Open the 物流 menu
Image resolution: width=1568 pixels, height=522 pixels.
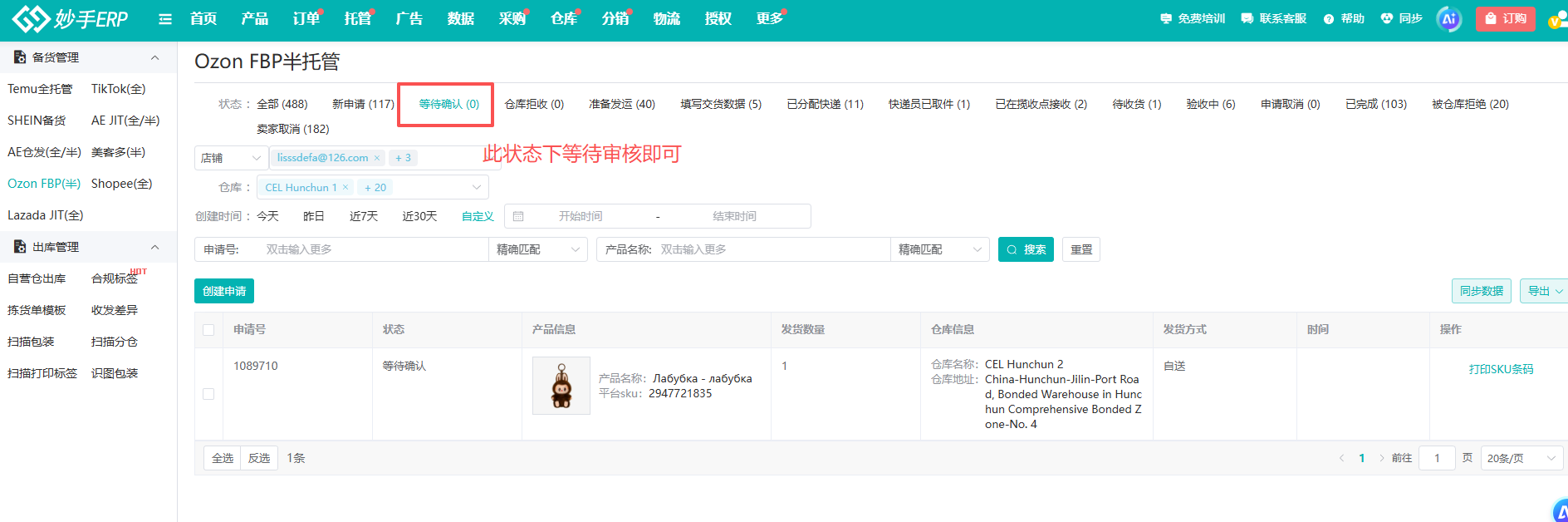click(667, 18)
